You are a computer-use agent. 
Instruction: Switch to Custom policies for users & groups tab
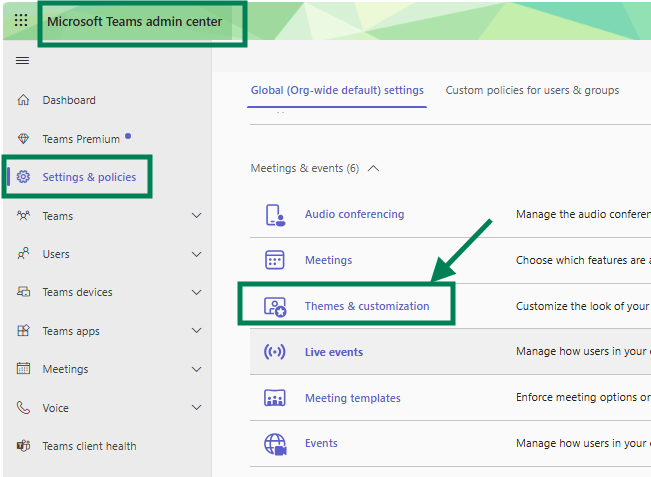pyautogui.click(x=532, y=90)
